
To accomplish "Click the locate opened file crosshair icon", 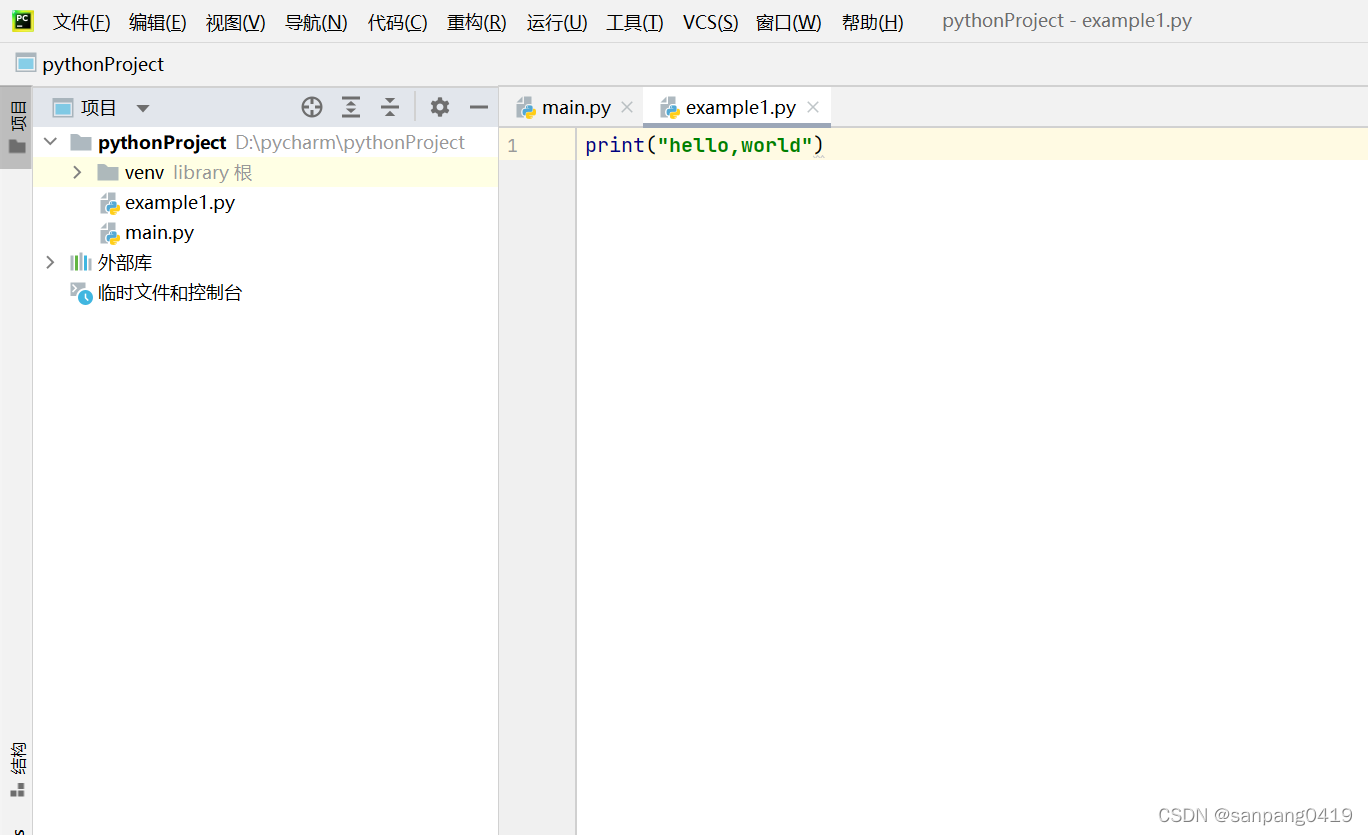I will [312, 107].
